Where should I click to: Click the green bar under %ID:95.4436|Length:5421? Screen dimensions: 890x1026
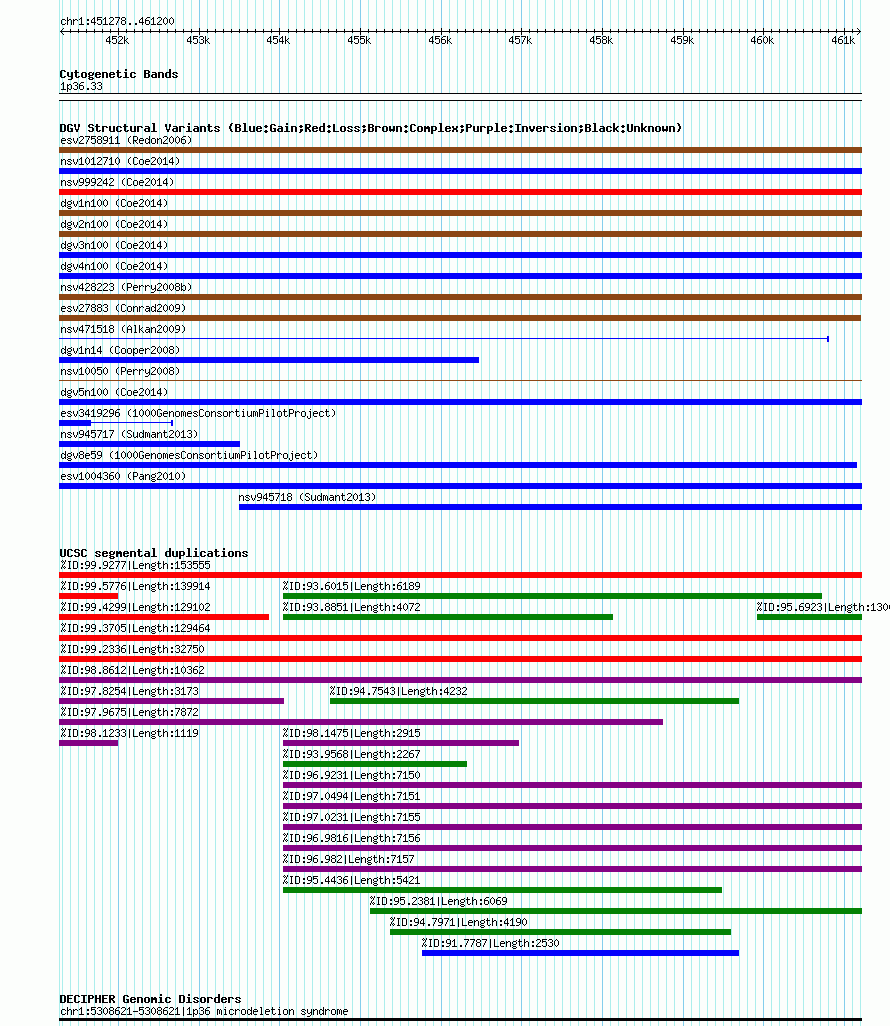pyautogui.click(x=502, y=890)
